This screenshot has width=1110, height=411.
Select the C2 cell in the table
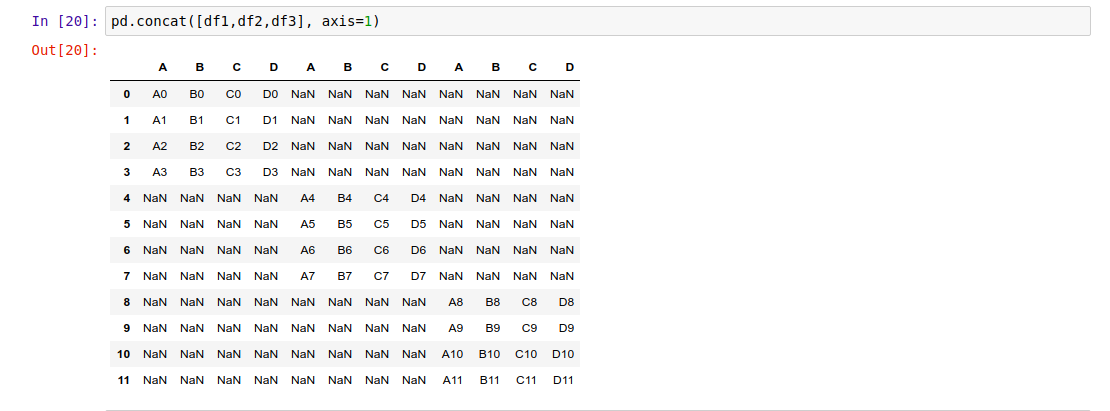click(233, 146)
